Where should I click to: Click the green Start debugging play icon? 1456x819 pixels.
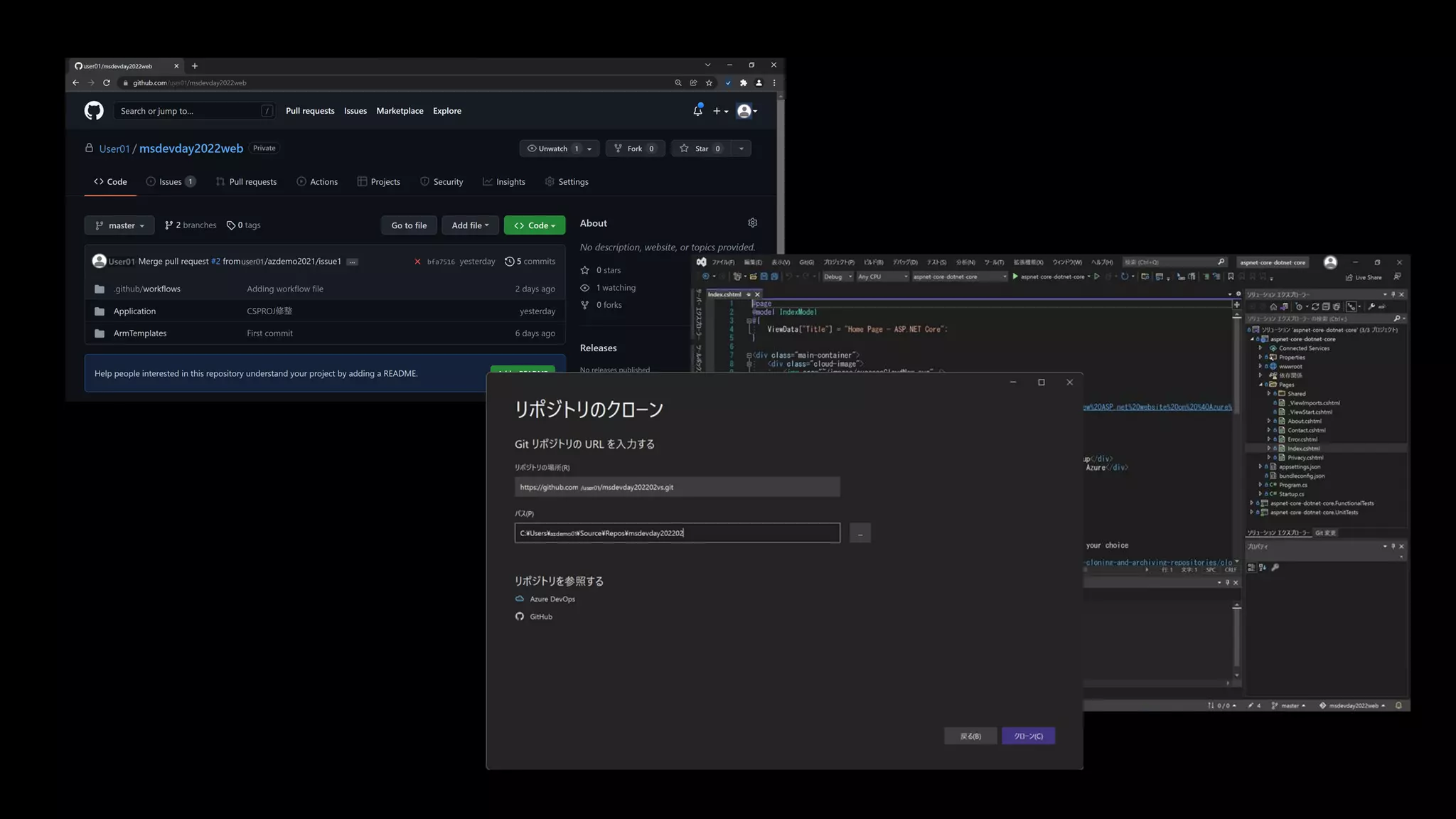(x=1015, y=277)
